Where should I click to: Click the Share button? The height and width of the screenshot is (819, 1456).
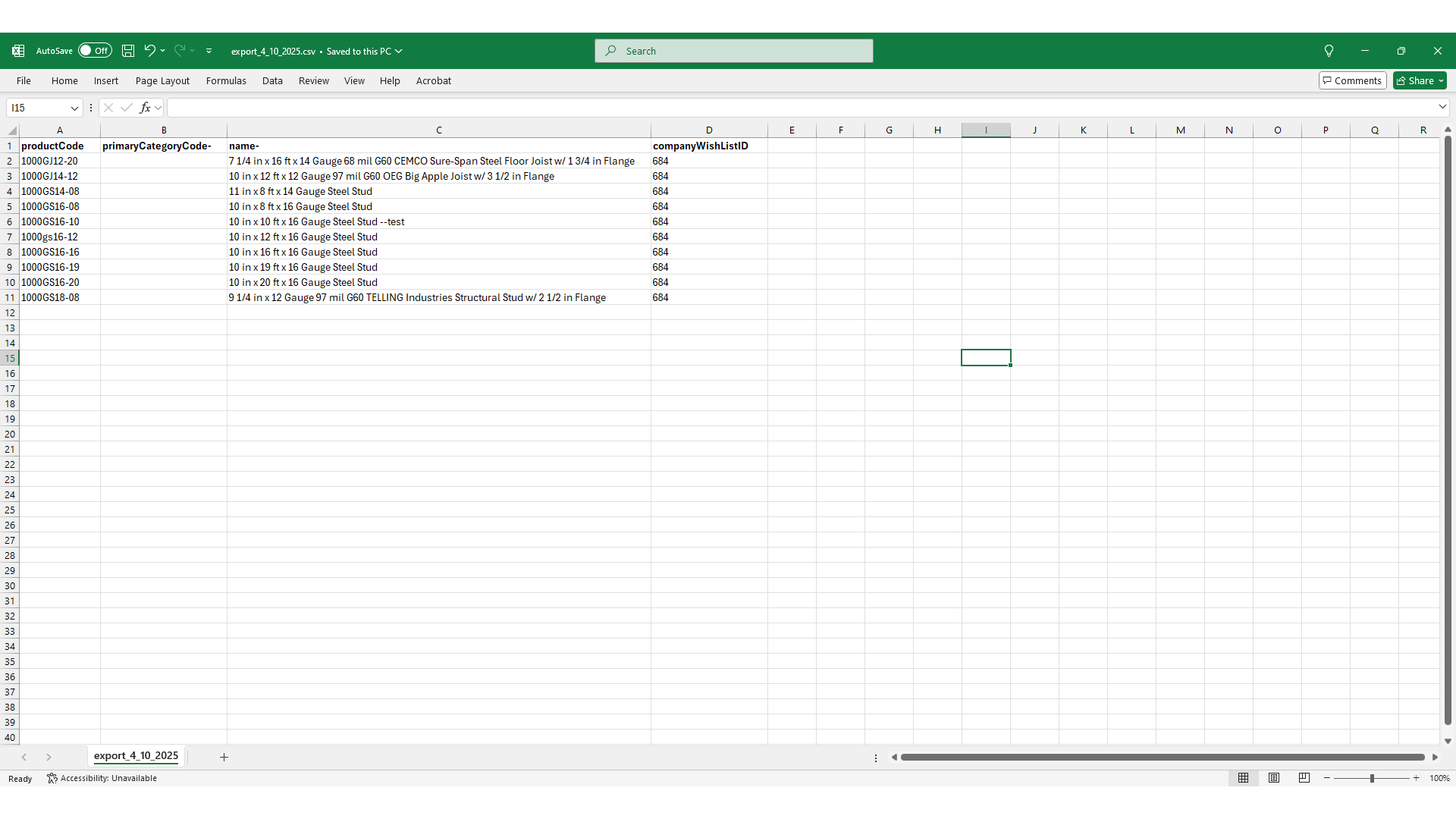click(1420, 80)
